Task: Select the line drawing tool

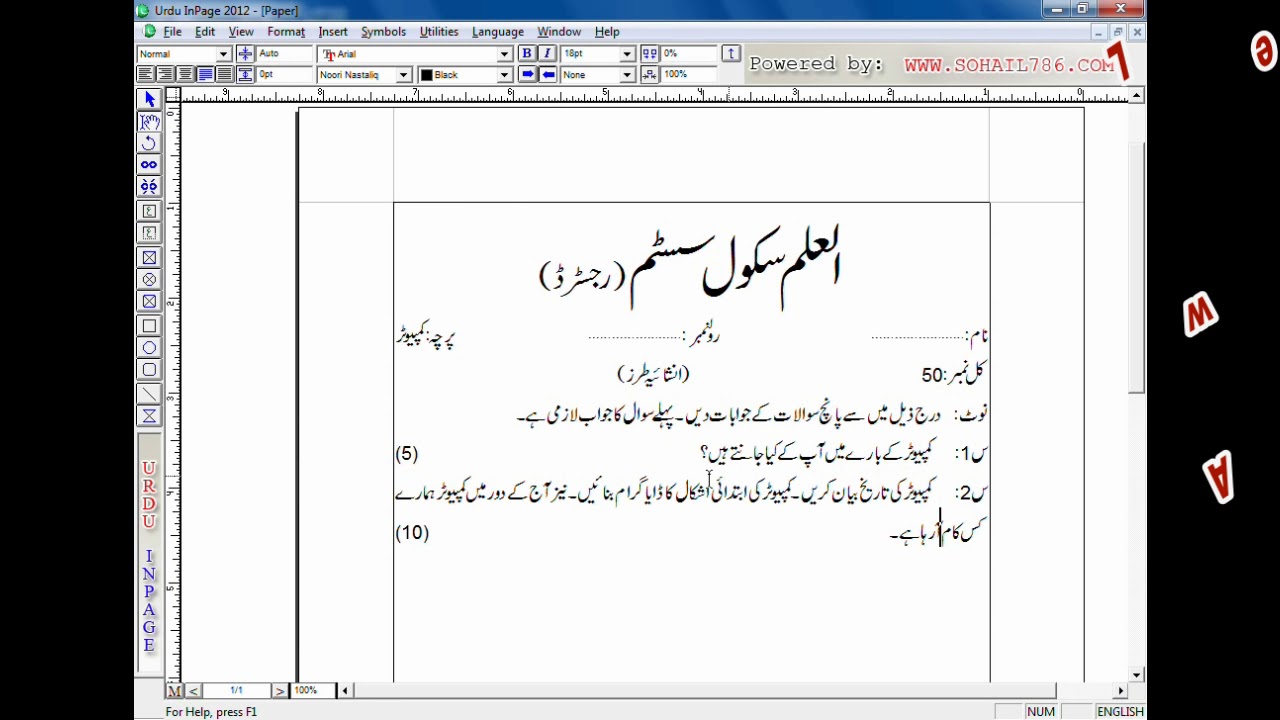Action: tap(149, 395)
